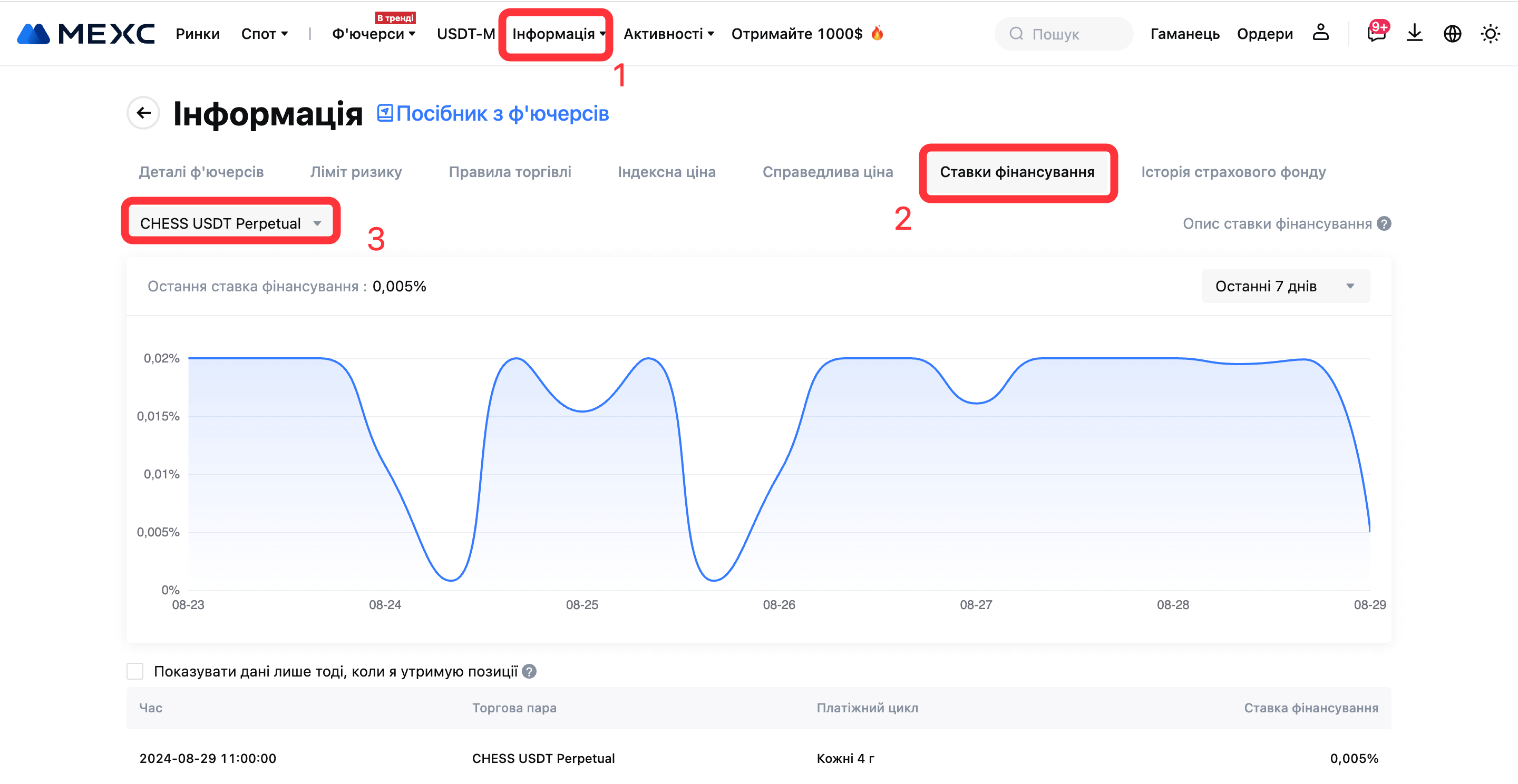
Task: Click the Гаманець link
Action: tap(1184, 34)
